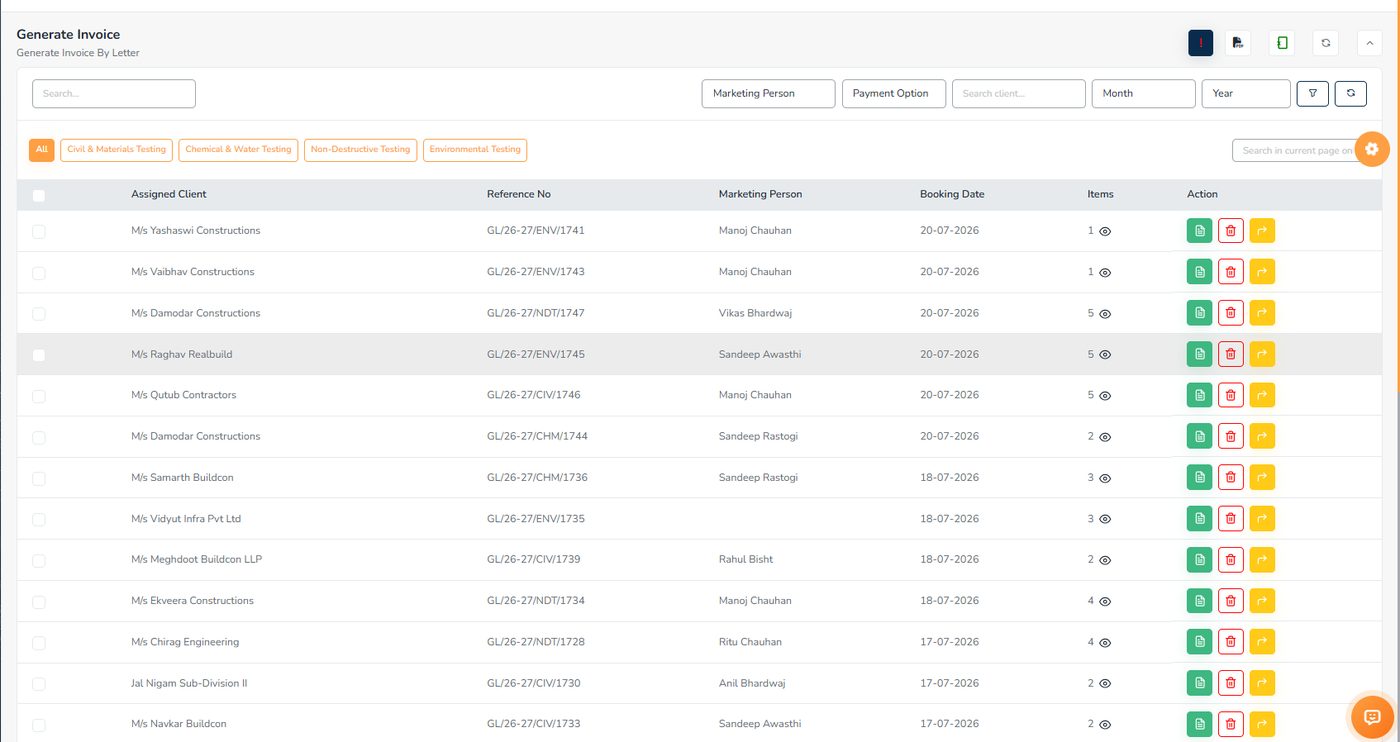View items for M/s Navkar Buildcon
This screenshot has height=742, width=1400.
click(x=1105, y=725)
